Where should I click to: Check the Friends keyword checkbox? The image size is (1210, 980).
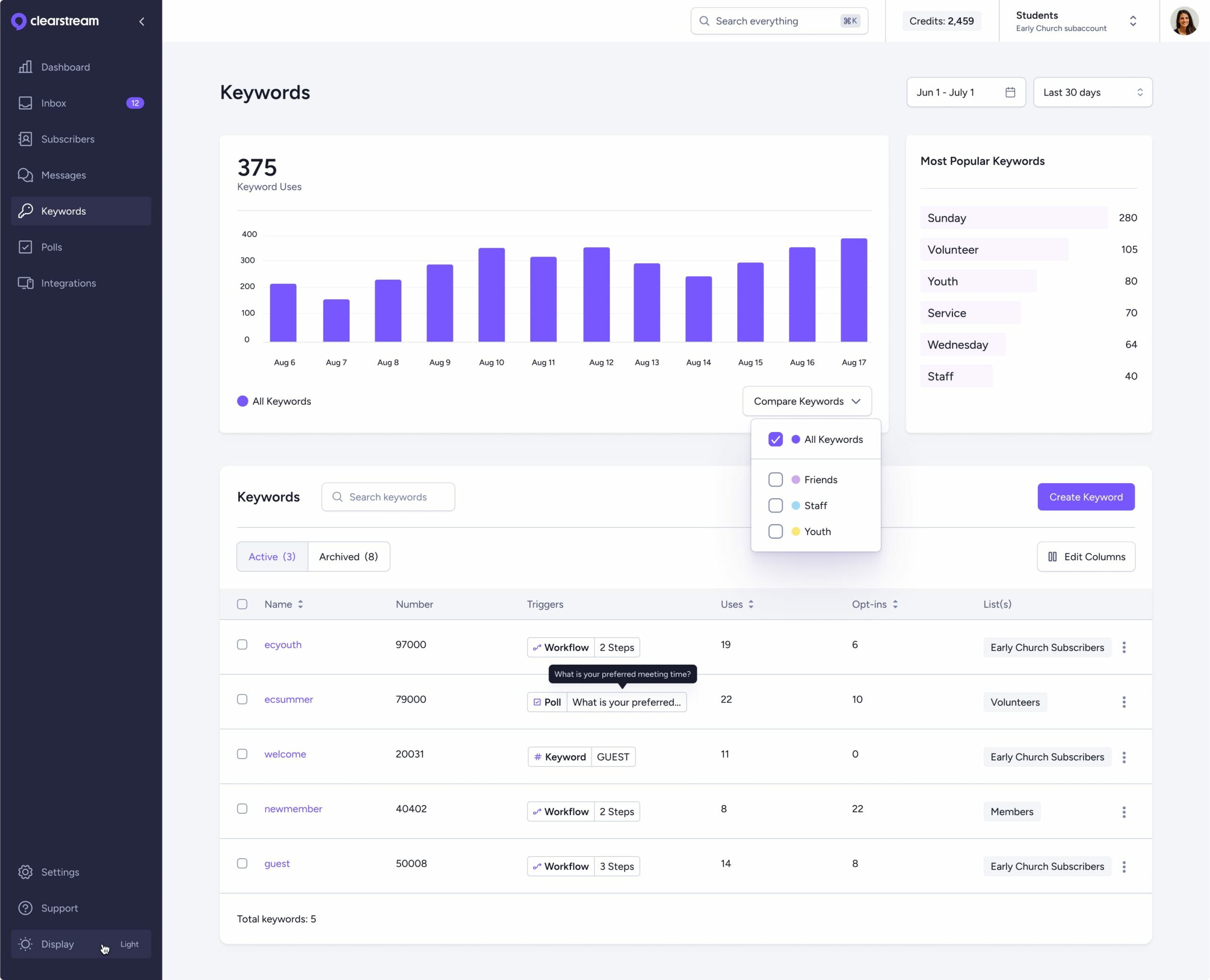776,480
